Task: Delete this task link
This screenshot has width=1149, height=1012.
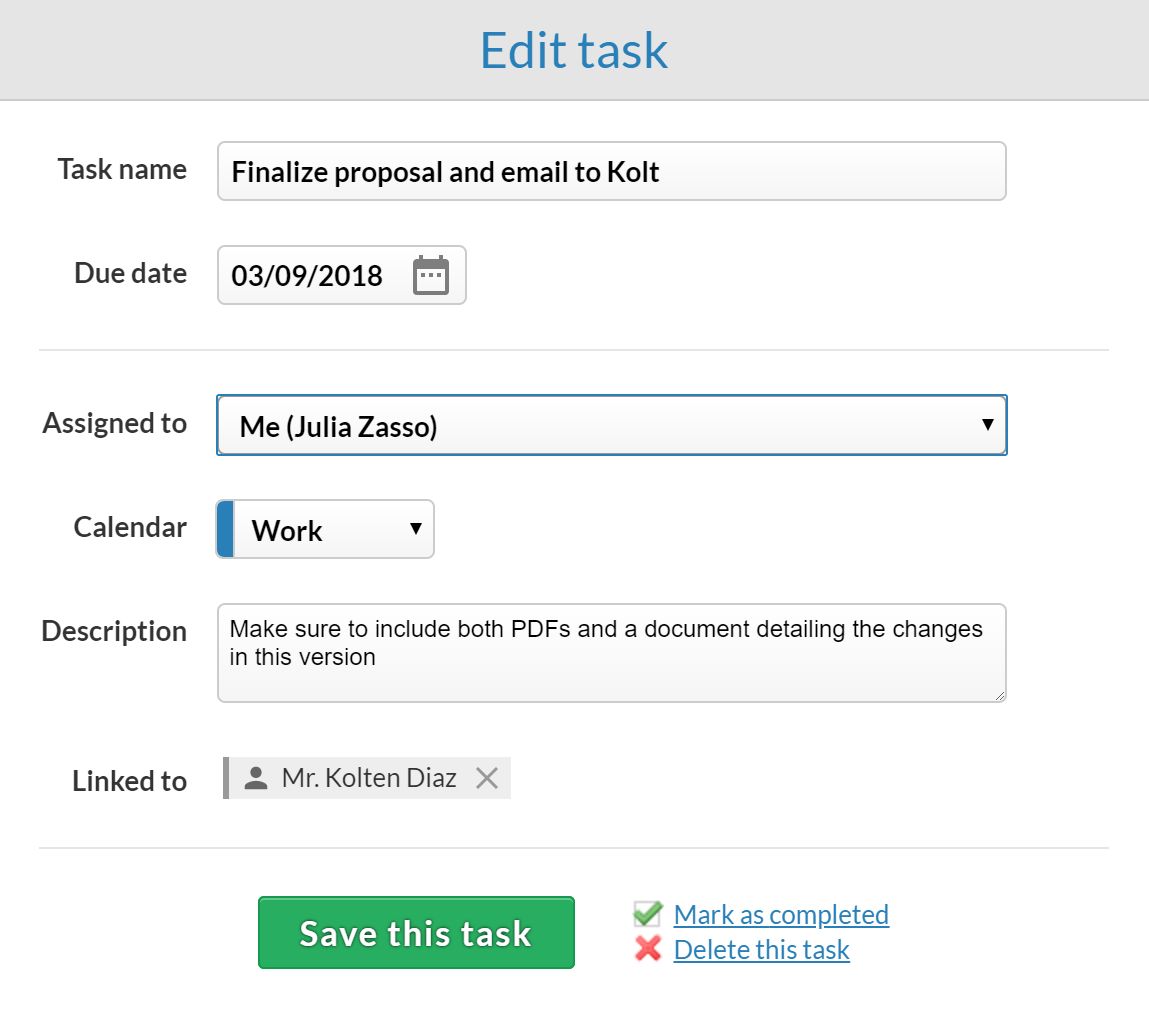Action: 761,950
